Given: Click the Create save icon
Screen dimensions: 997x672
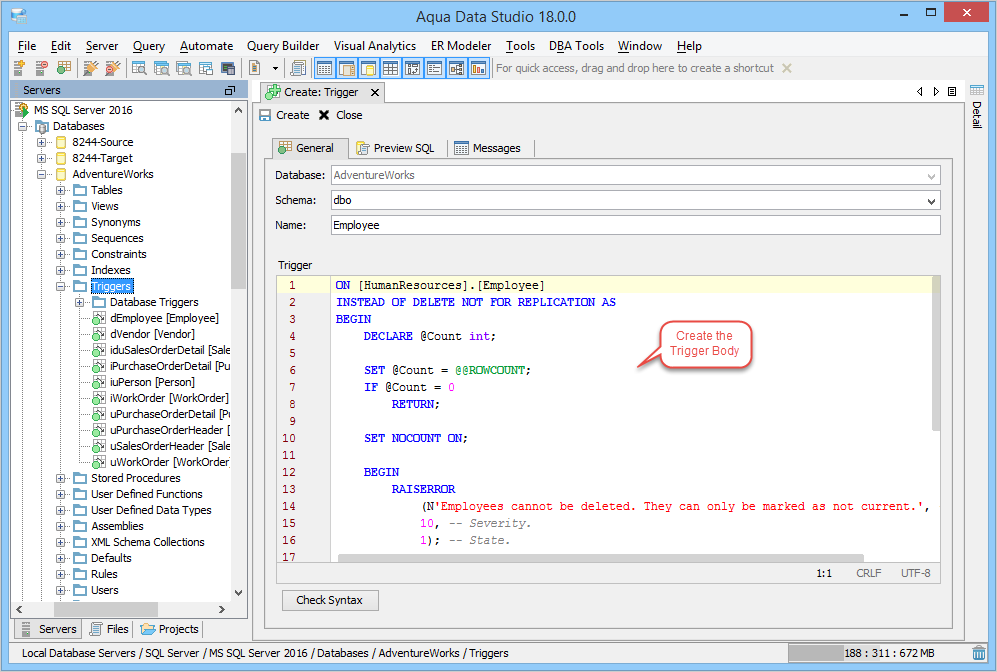Looking at the screenshot, I should (265, 115).
